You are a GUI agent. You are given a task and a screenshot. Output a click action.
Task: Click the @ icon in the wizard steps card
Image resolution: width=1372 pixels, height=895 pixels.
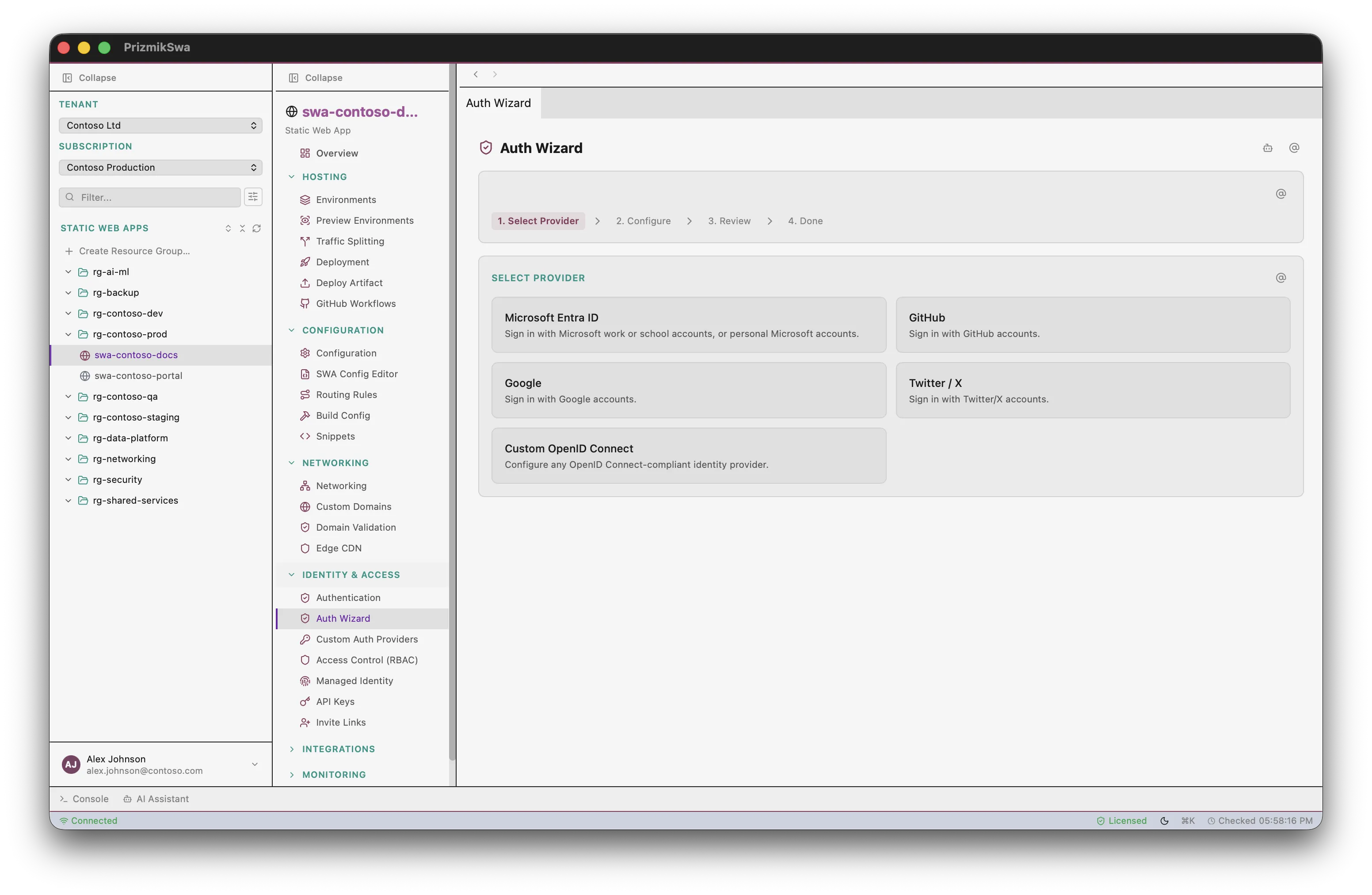coord(1281,194)
